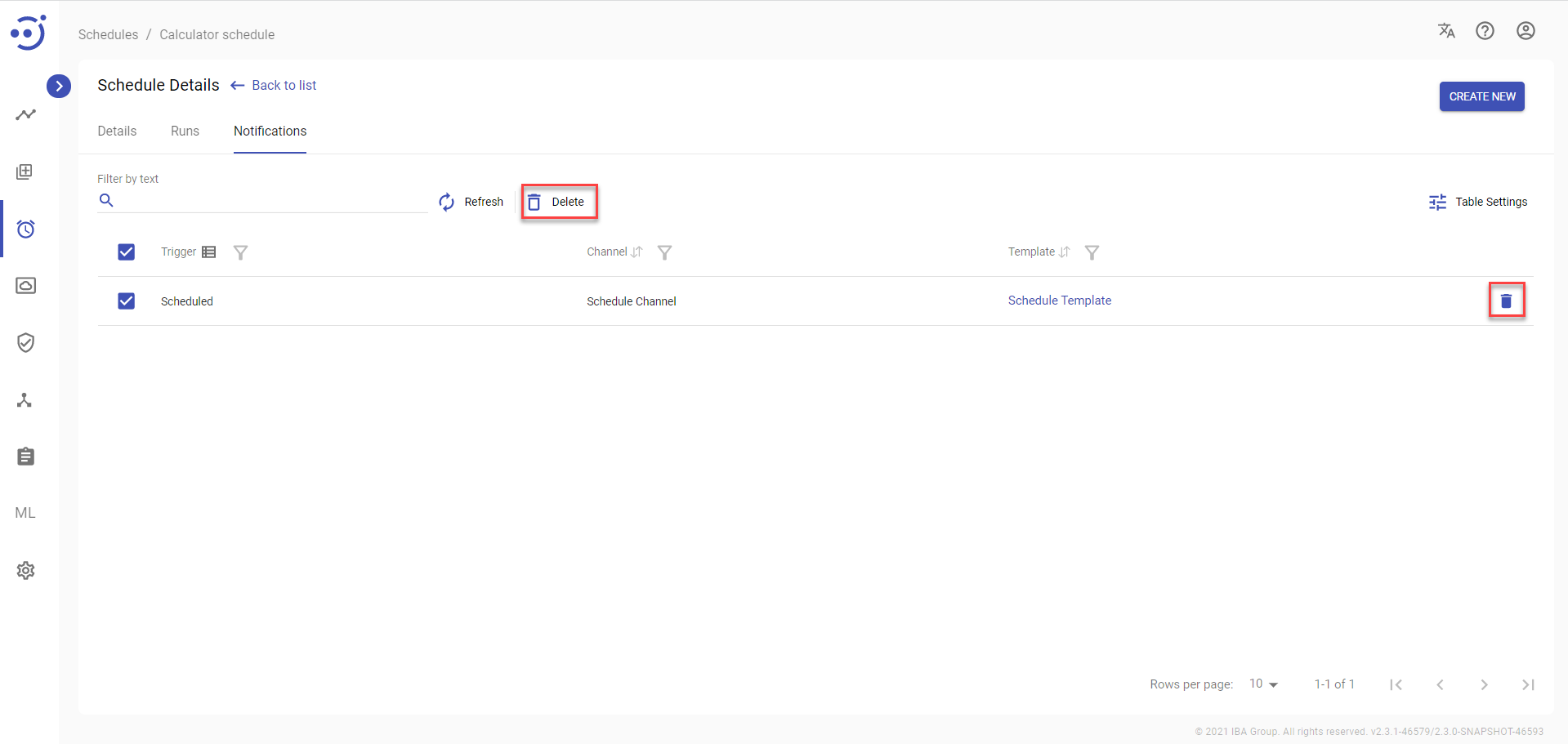The image size is (1568, 744).
Task: Click the Filter by text input field
Action: pyautogui.click(x=270, y=201)
